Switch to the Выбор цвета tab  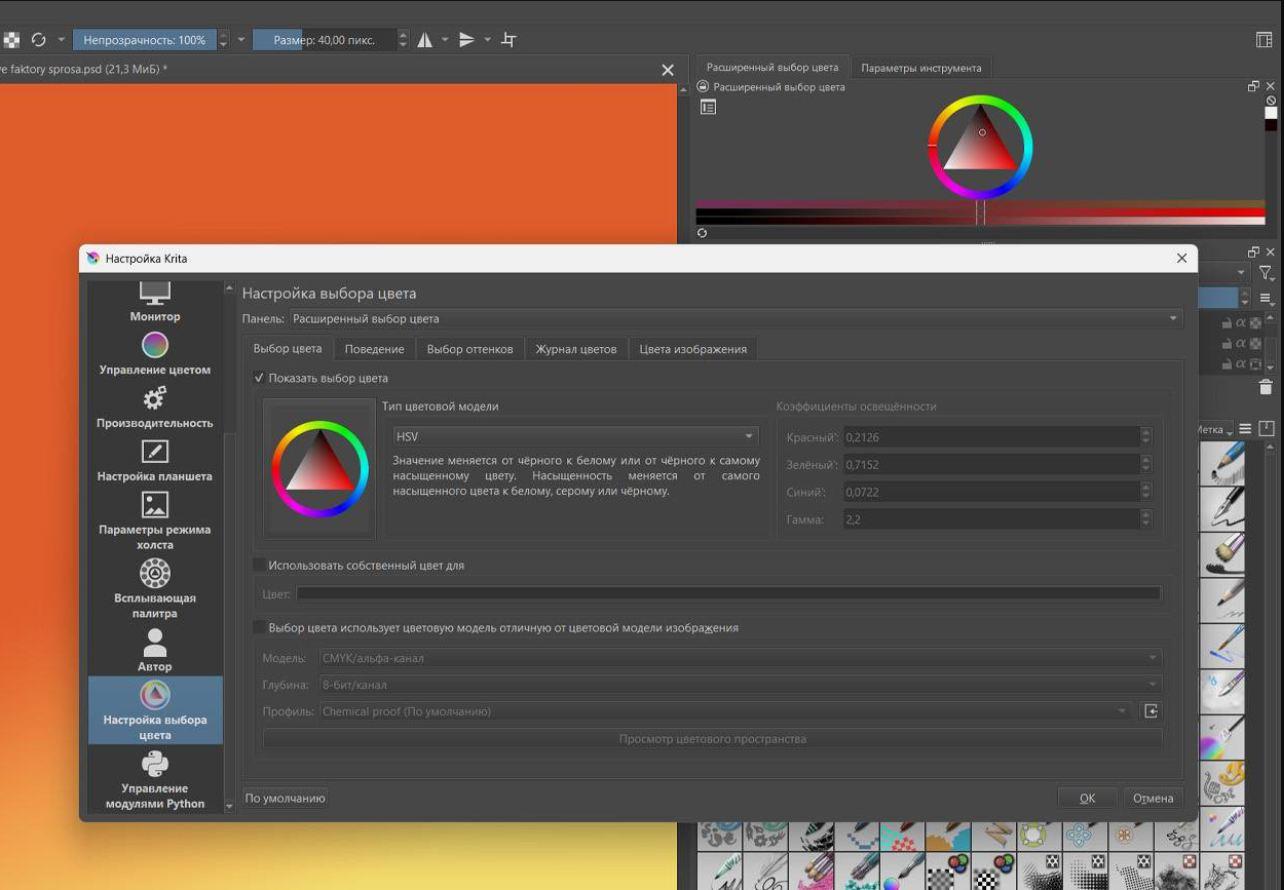pyautogui.click(x=287, y=348)
